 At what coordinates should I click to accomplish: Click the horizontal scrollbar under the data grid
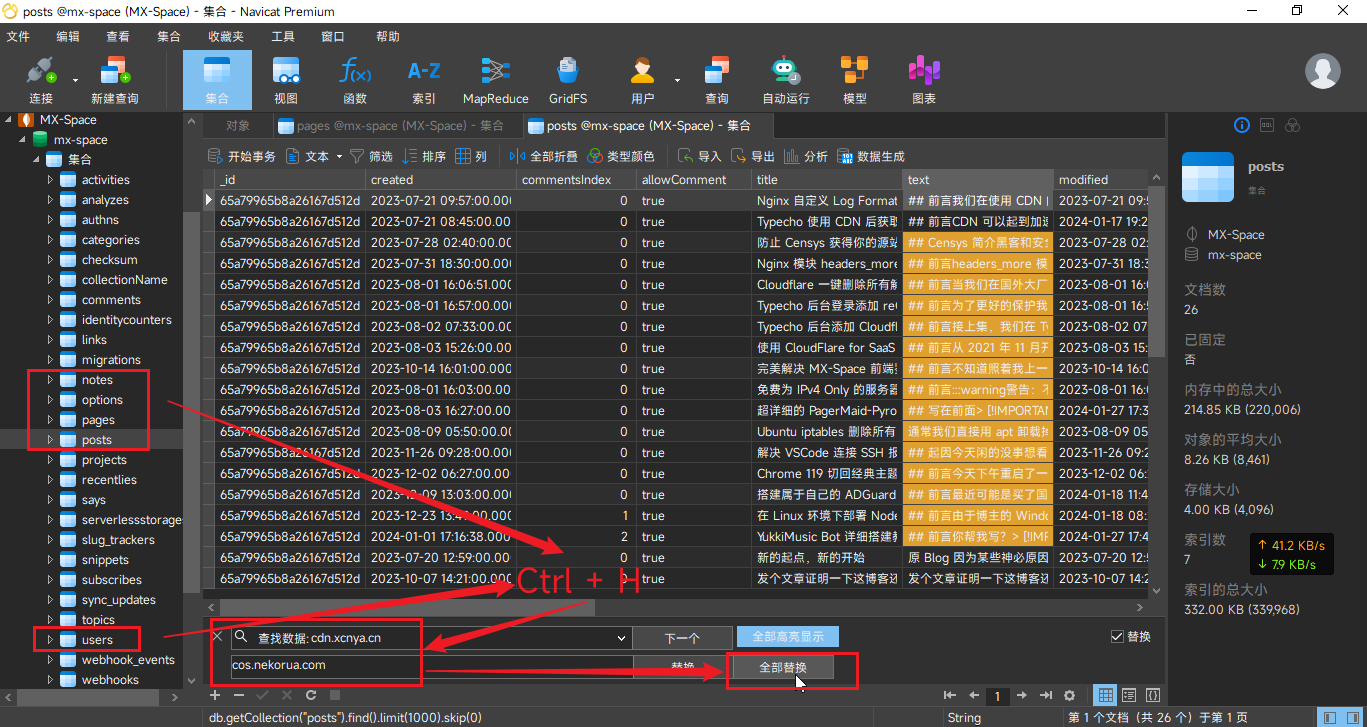(x=407, y=607)
